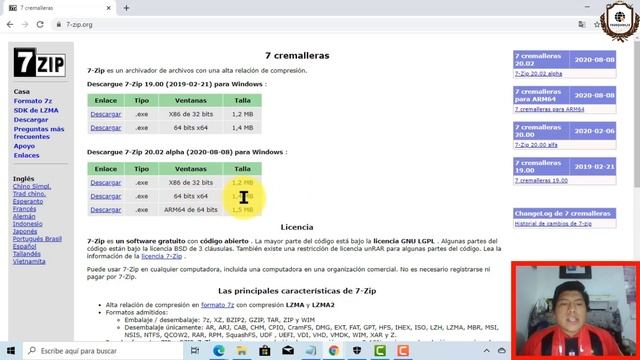Switch language to Vietnamita
Screen dimensions: 640x360
tap(29, 261)
